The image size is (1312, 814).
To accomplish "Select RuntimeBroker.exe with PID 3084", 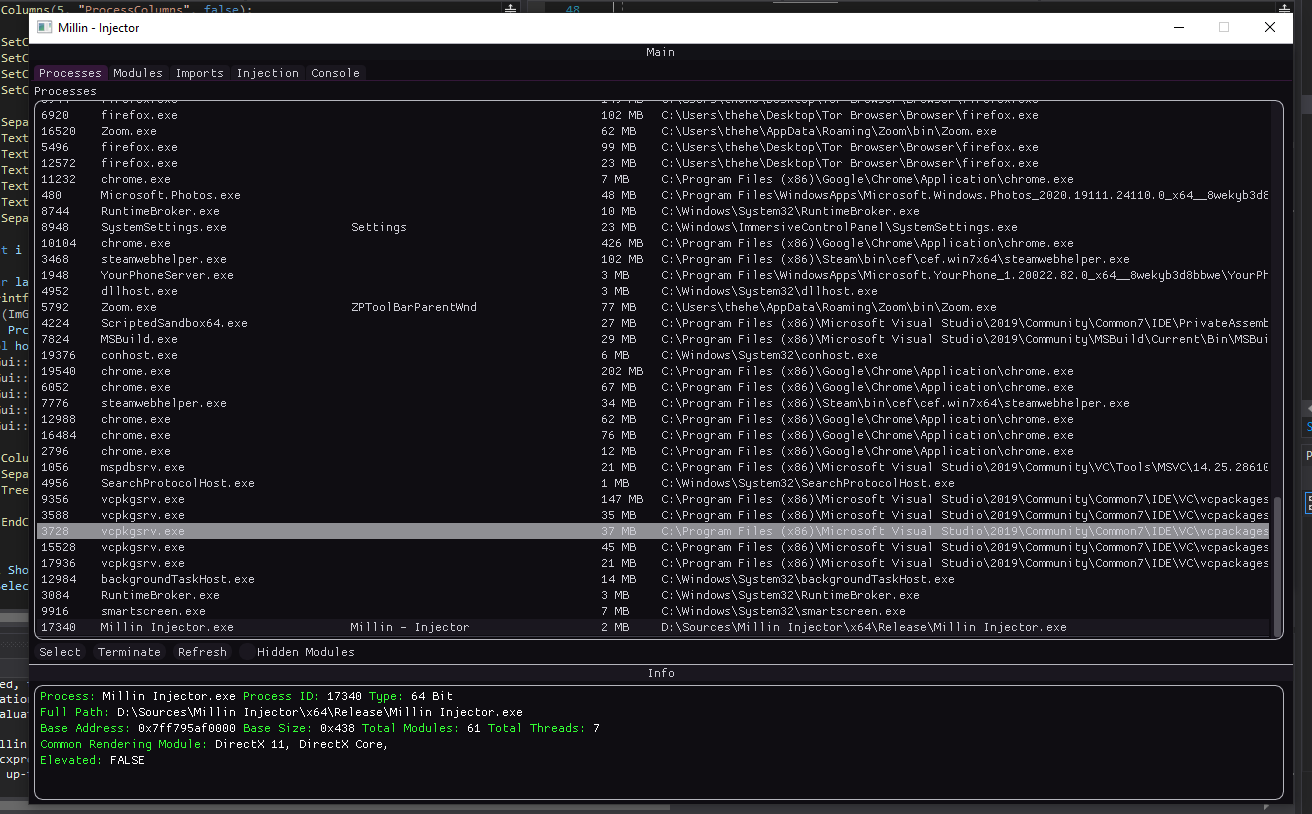I will point(654,595).
